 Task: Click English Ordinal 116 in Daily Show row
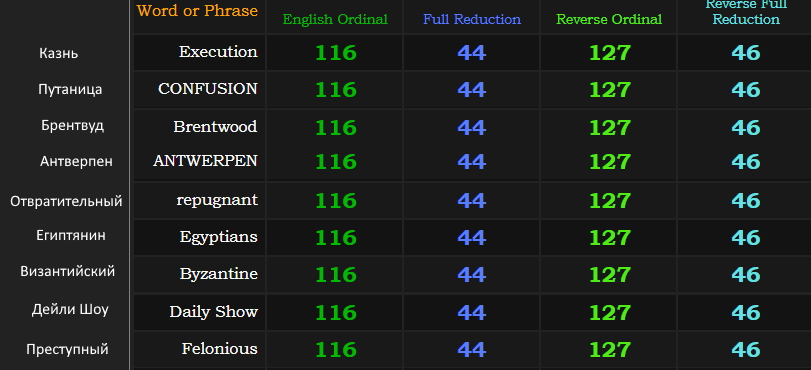click(x=336, y=313)
